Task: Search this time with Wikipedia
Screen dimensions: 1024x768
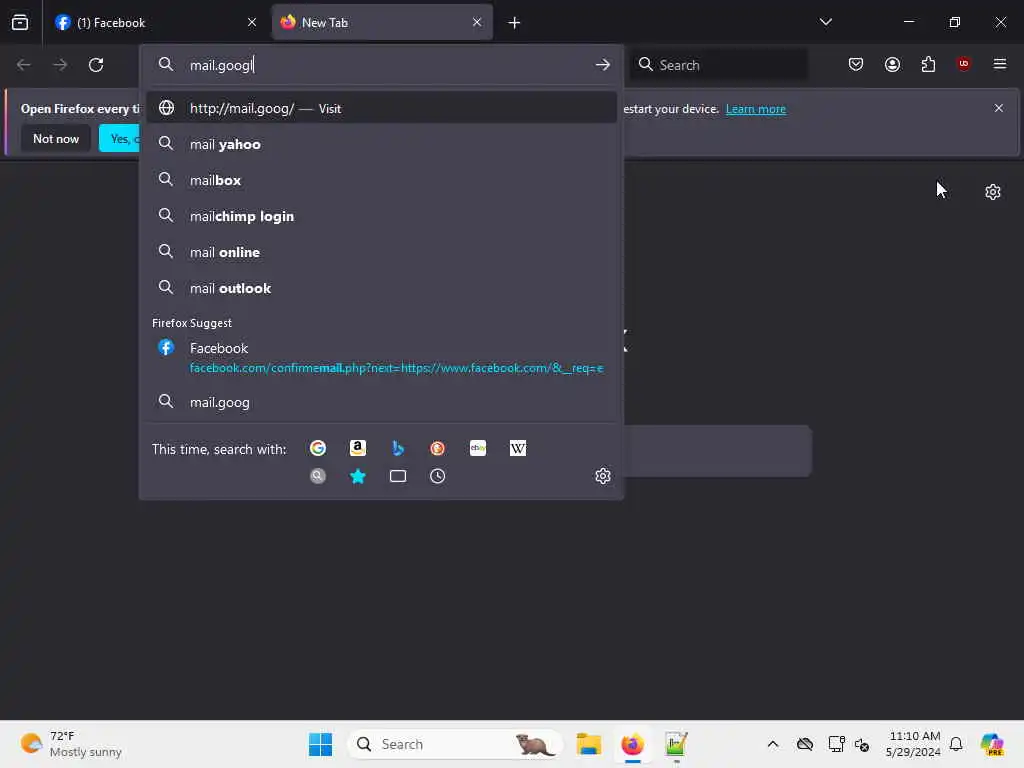Action: tap(518, 448)
